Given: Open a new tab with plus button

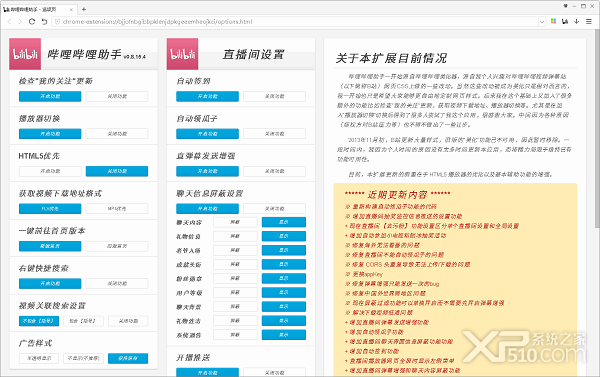Looking at the screenshot, I should click(84, 9).
